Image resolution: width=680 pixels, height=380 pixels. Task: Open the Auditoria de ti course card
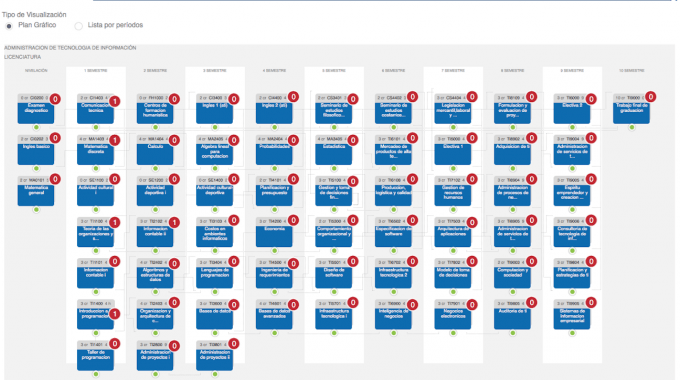click(x=512, y=314)
